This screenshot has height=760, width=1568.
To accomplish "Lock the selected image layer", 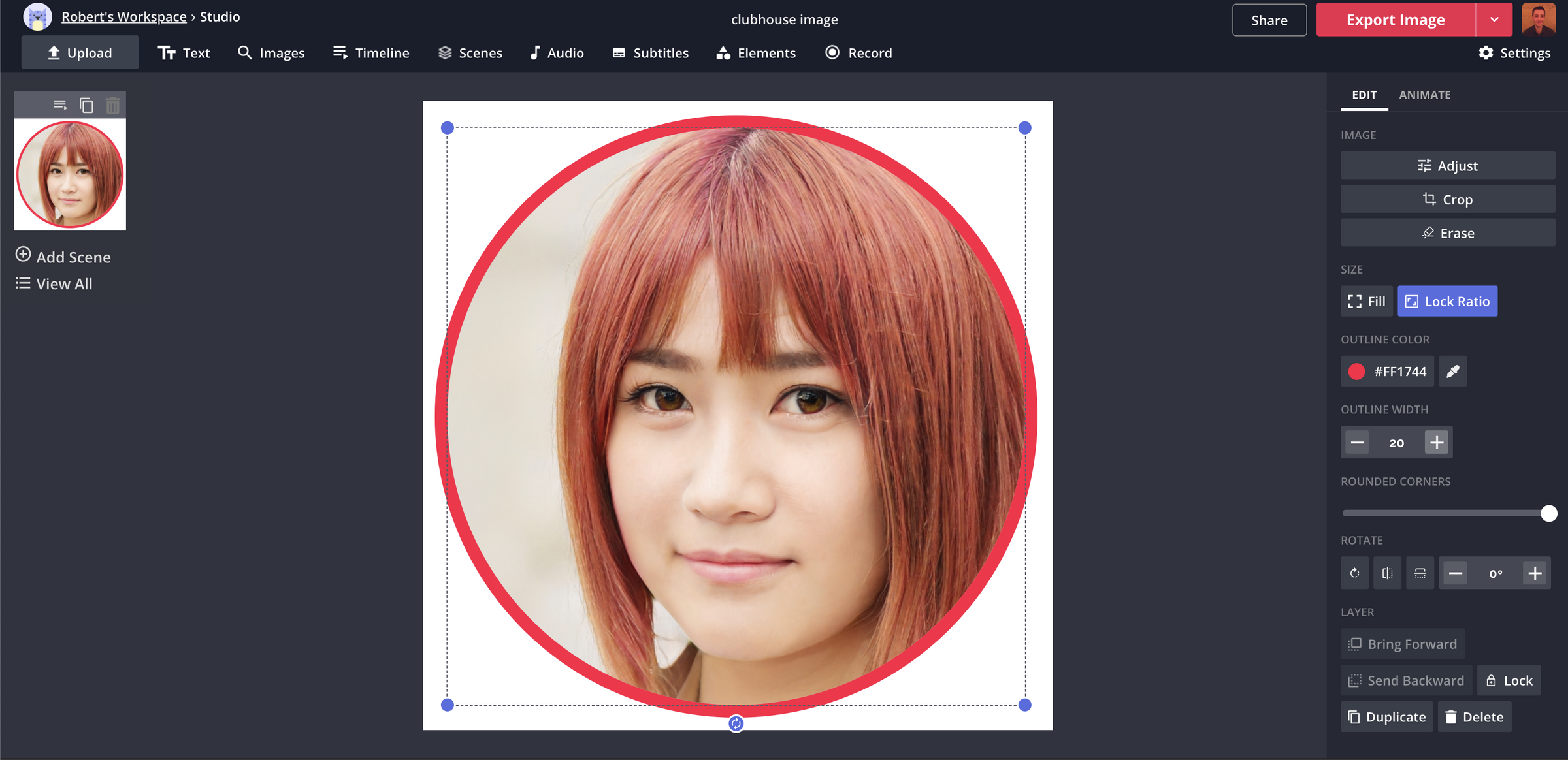I will (1509, 680).
